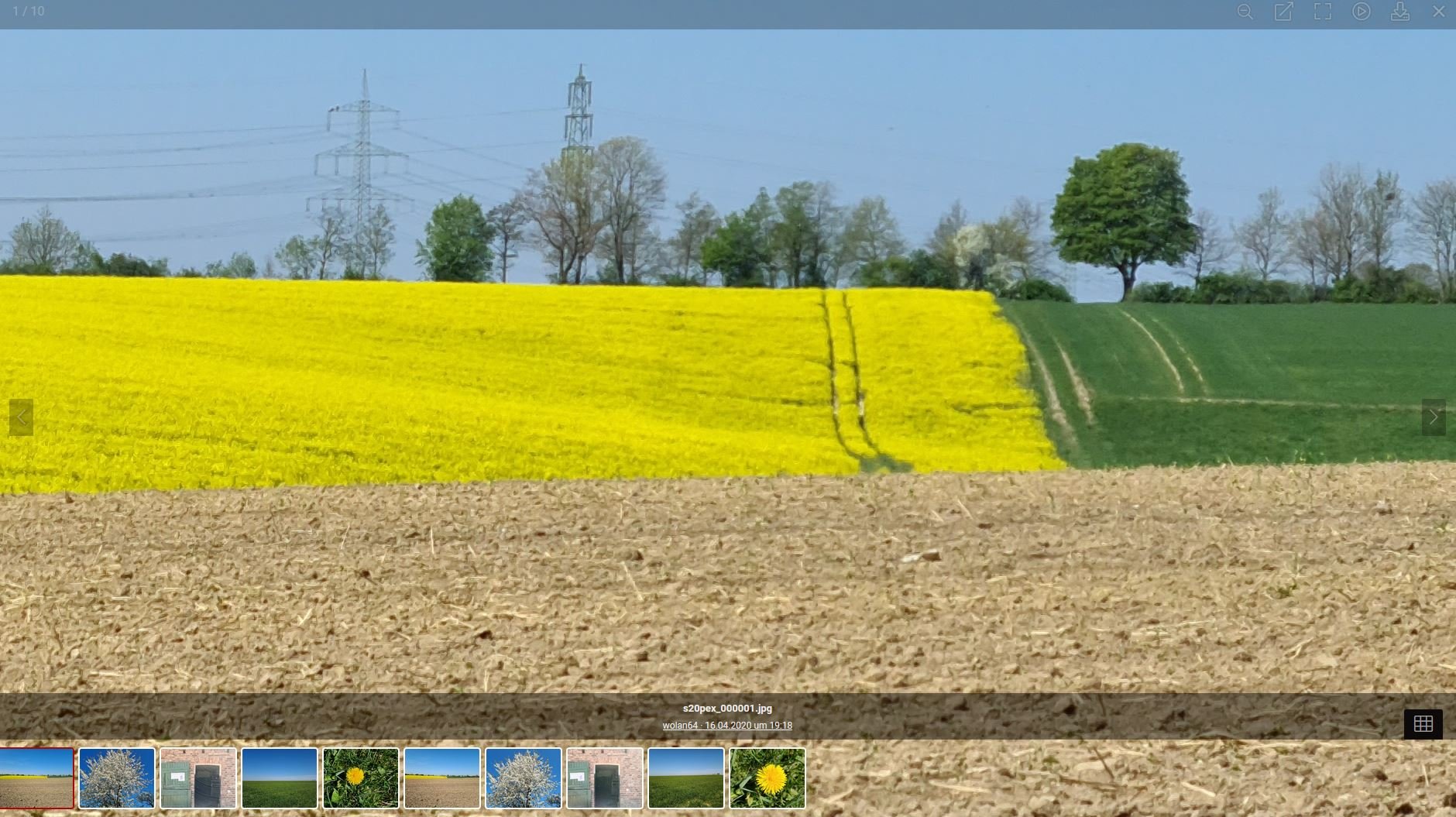Toggle the thumbnail grid button

point(1423,724)
